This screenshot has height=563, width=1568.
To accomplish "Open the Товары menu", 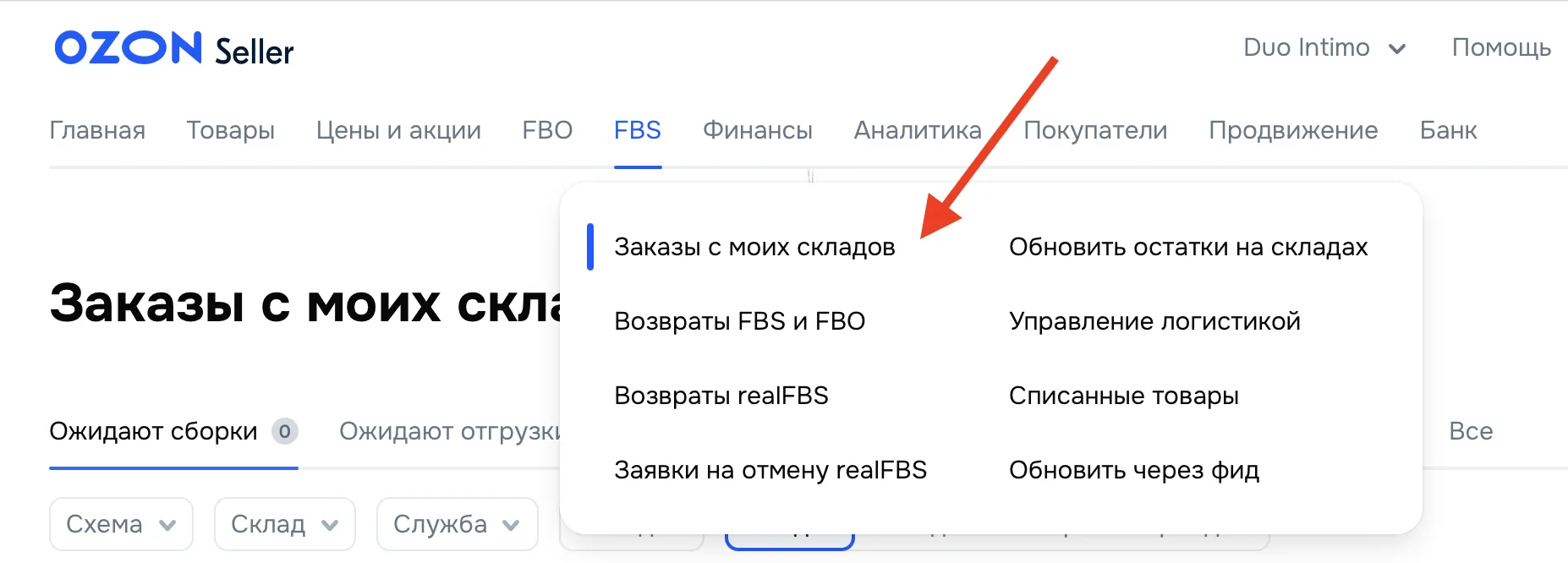I will (x=231, y=130).
